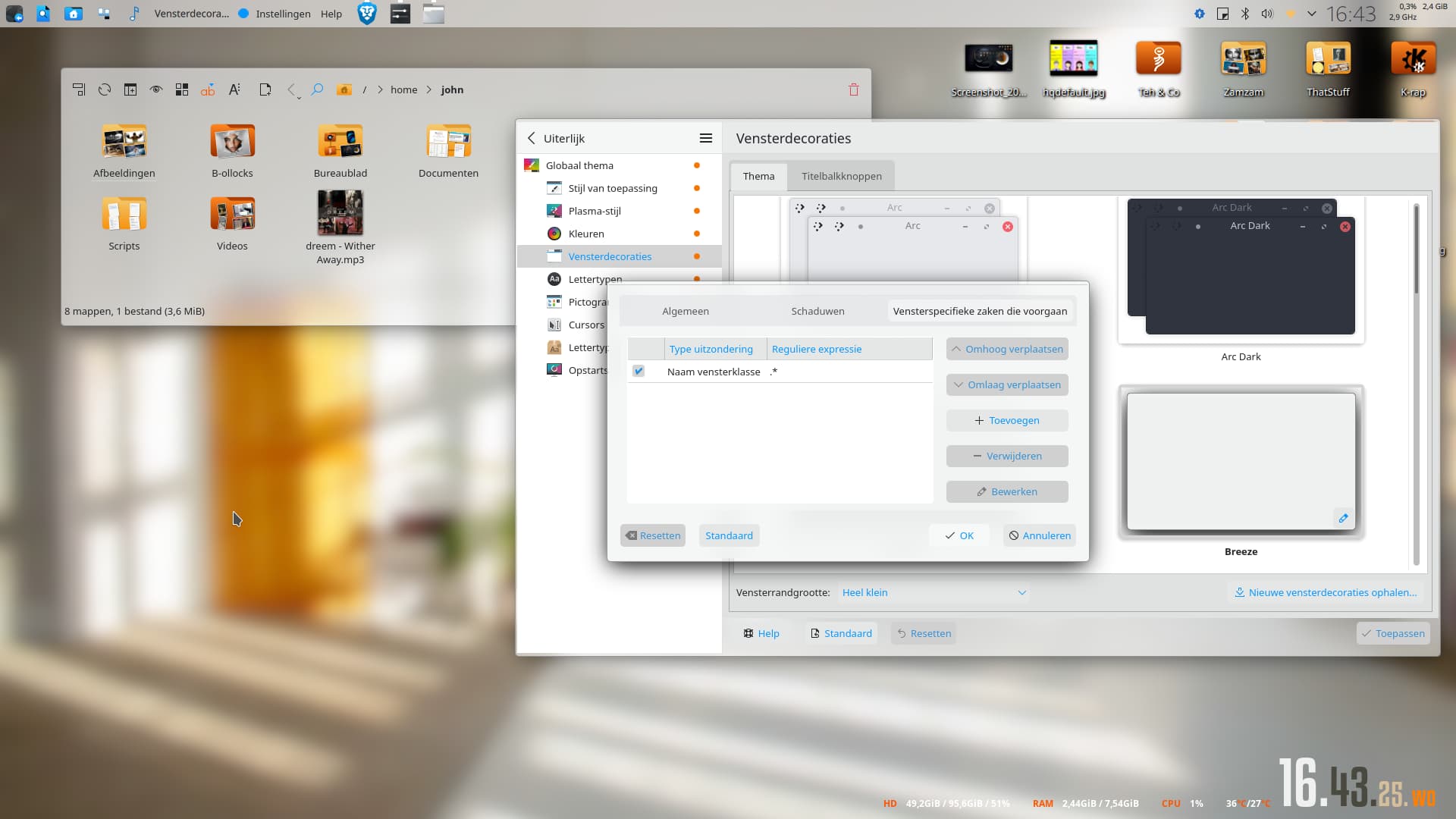1456x819 pixels.
Task: Click the refresh icon in file manager toolbar
Action: click(x=105, y=89)
